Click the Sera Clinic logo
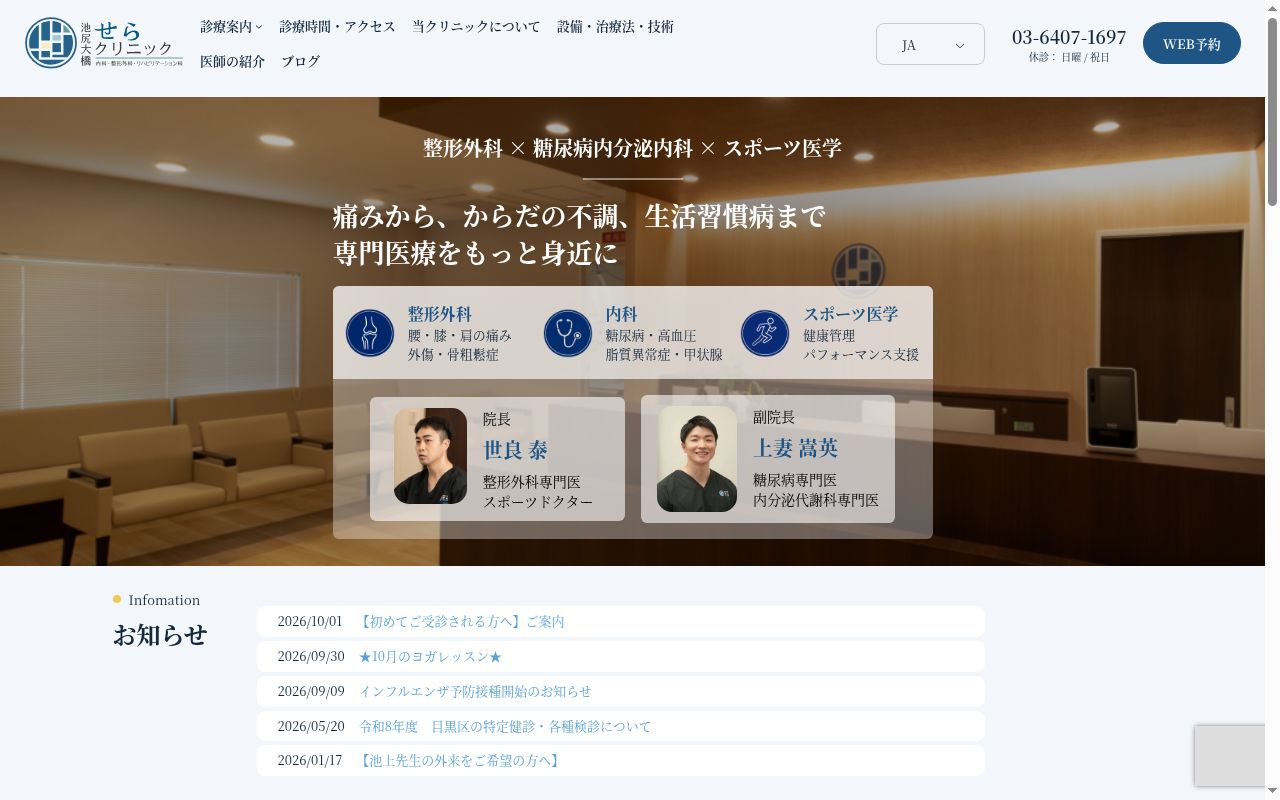The height and width of the screenshot is (800, 1280). click(x=104, y=43)
